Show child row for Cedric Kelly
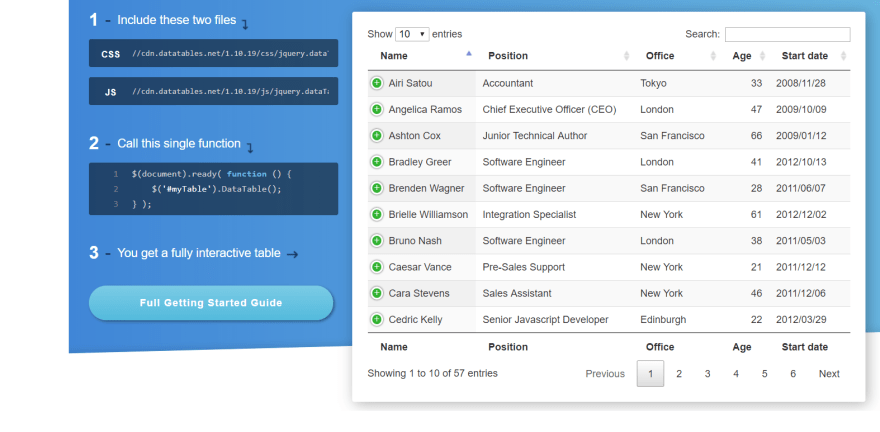This screenshot has width=880, height=432. coord(377,320)
